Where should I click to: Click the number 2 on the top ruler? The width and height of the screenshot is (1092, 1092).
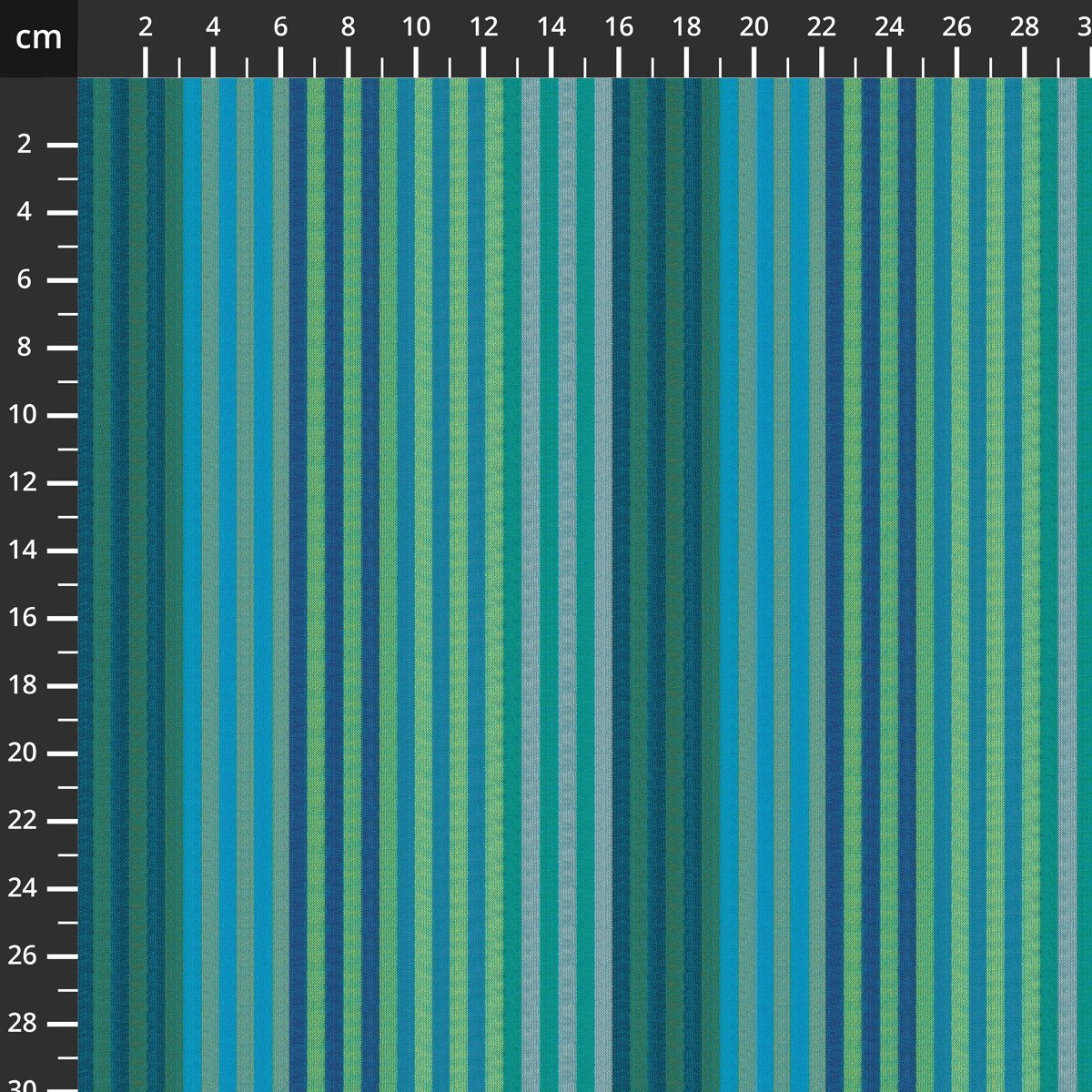tap(146, 27)
